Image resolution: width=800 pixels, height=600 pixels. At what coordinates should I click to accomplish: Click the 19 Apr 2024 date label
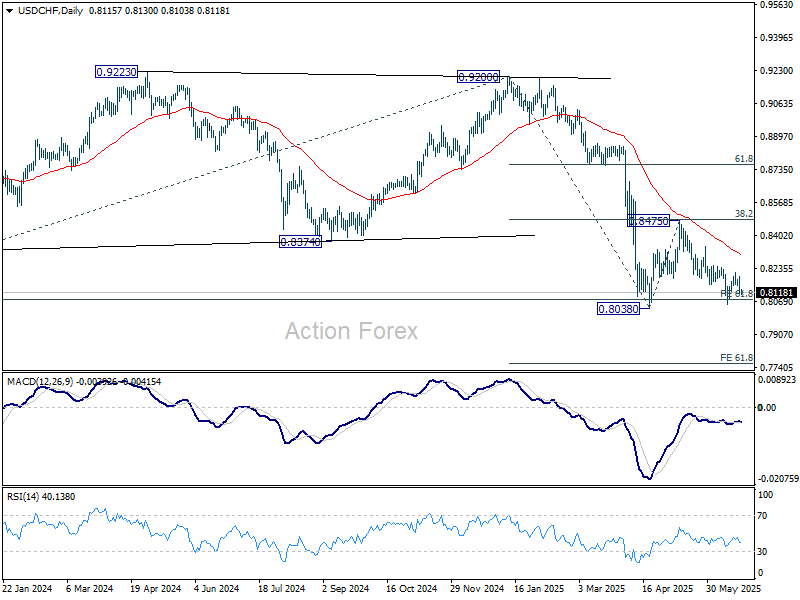(156, 589)
